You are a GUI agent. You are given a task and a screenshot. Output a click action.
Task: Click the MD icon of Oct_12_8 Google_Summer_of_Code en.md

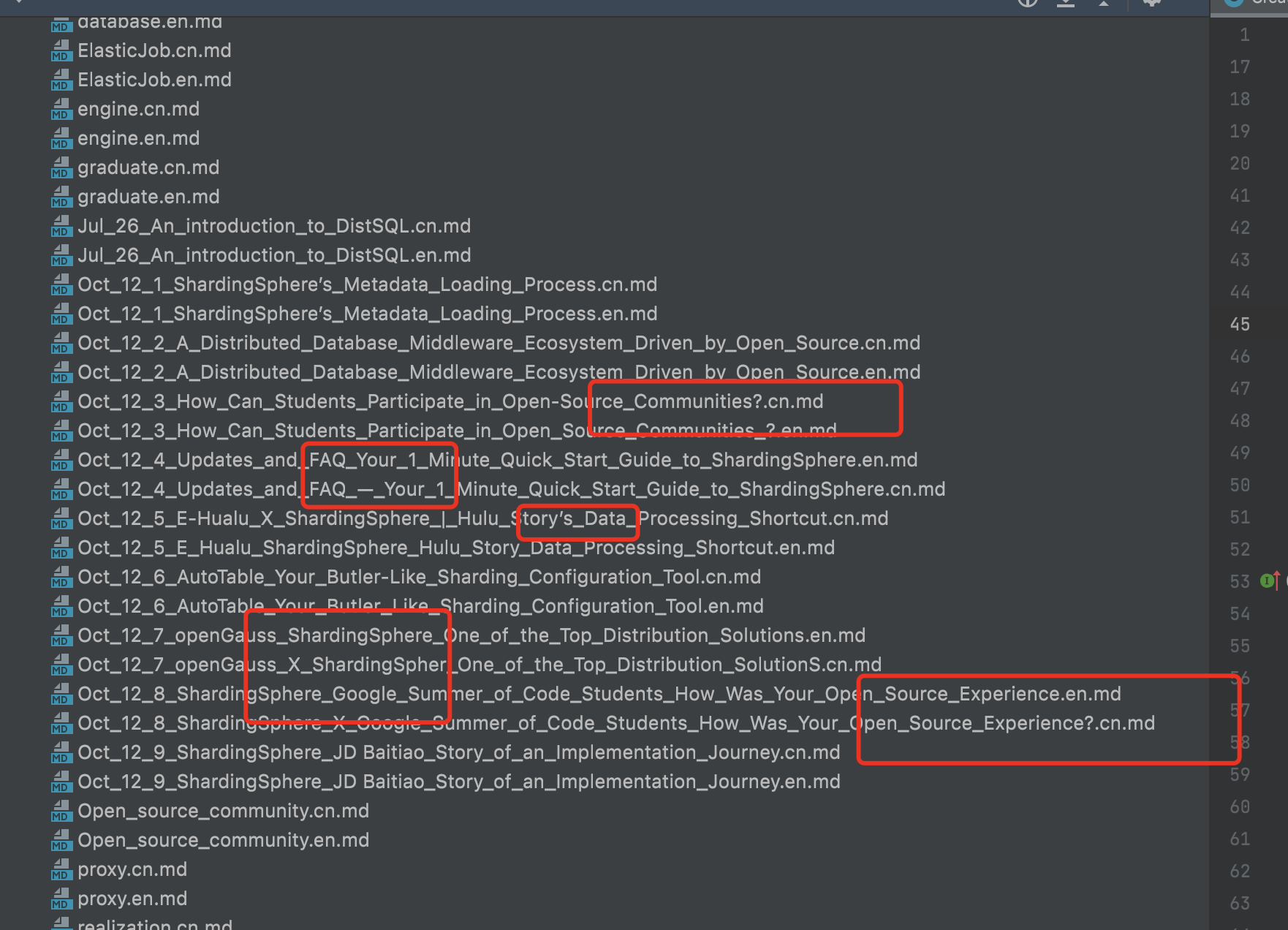(x=61, y=694)
